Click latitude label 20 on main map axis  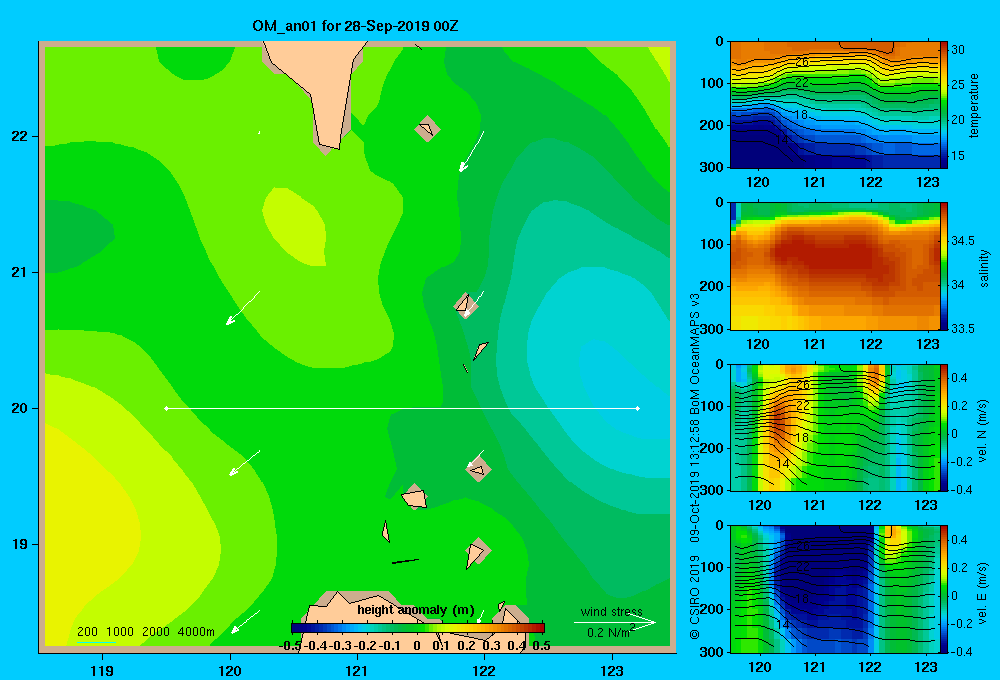coord(19,408)
